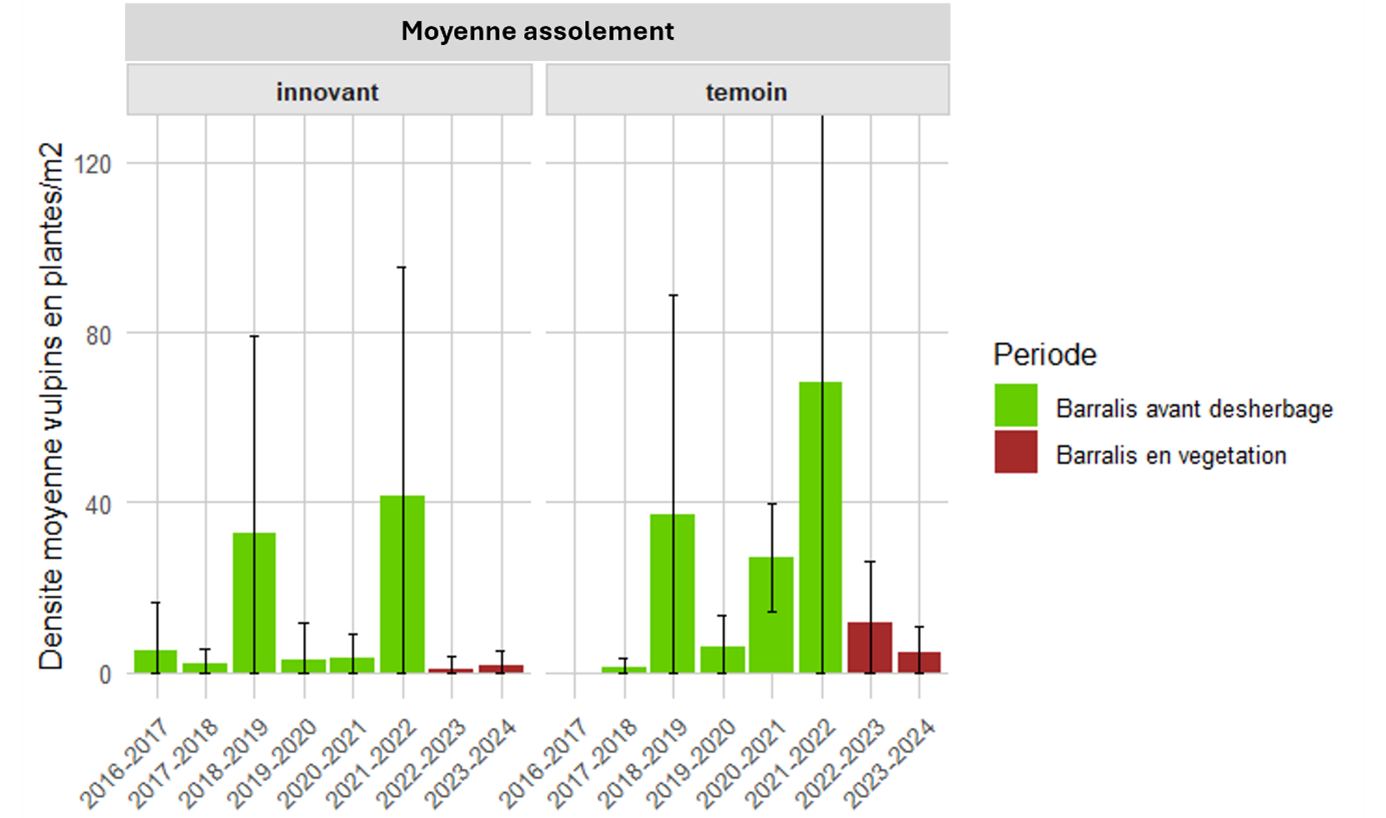Click the 2018-2019 green bar in temoin panel
This screenshot has height=818, width=1386.
pos(673,593)
